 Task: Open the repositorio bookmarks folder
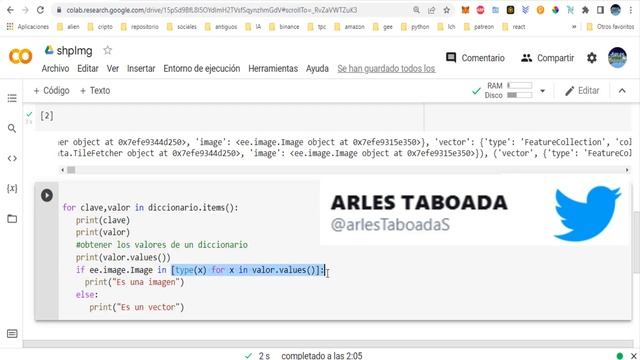pyautogui.click(x=139, y=27)
